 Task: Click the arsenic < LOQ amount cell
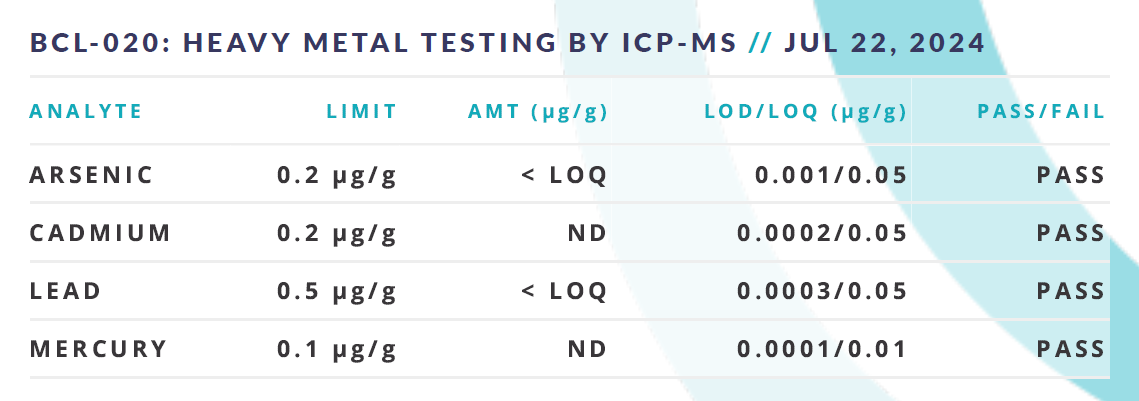click(564, 175)
